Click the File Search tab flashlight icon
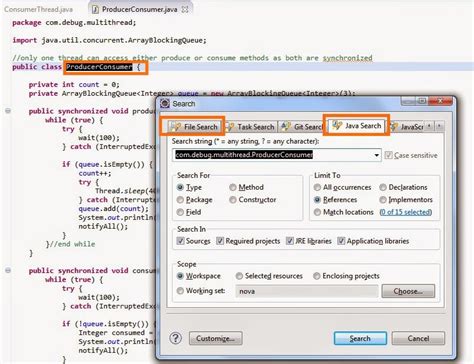The image size is (474, 364). pos(175,127)
